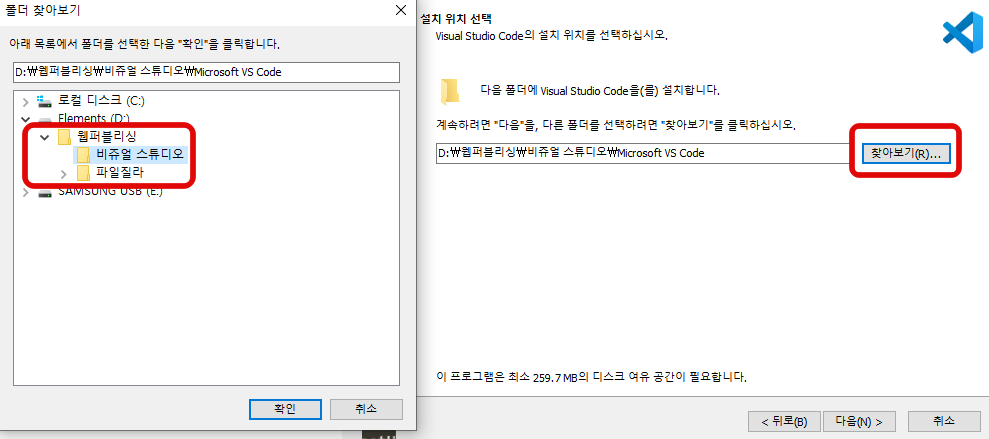Select the 파일질라 folder icon
The width and height of the screenshot is (989, 439).
(x=83, y=173)
